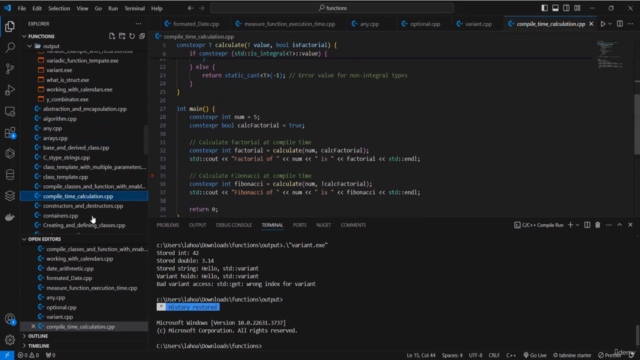Toggle primary side bar visibility
This screenshot has width=640, height=360.
[544, 8]
